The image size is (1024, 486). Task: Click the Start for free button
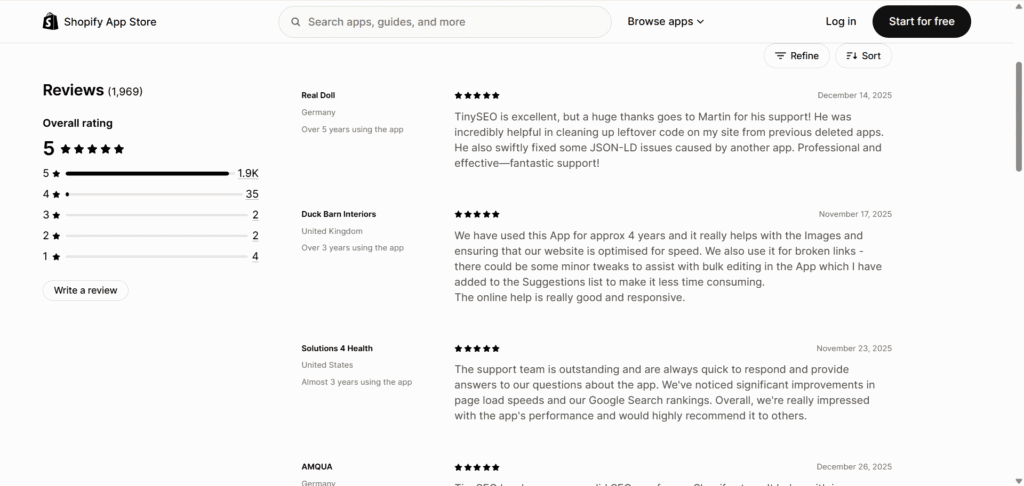point(921,22)
